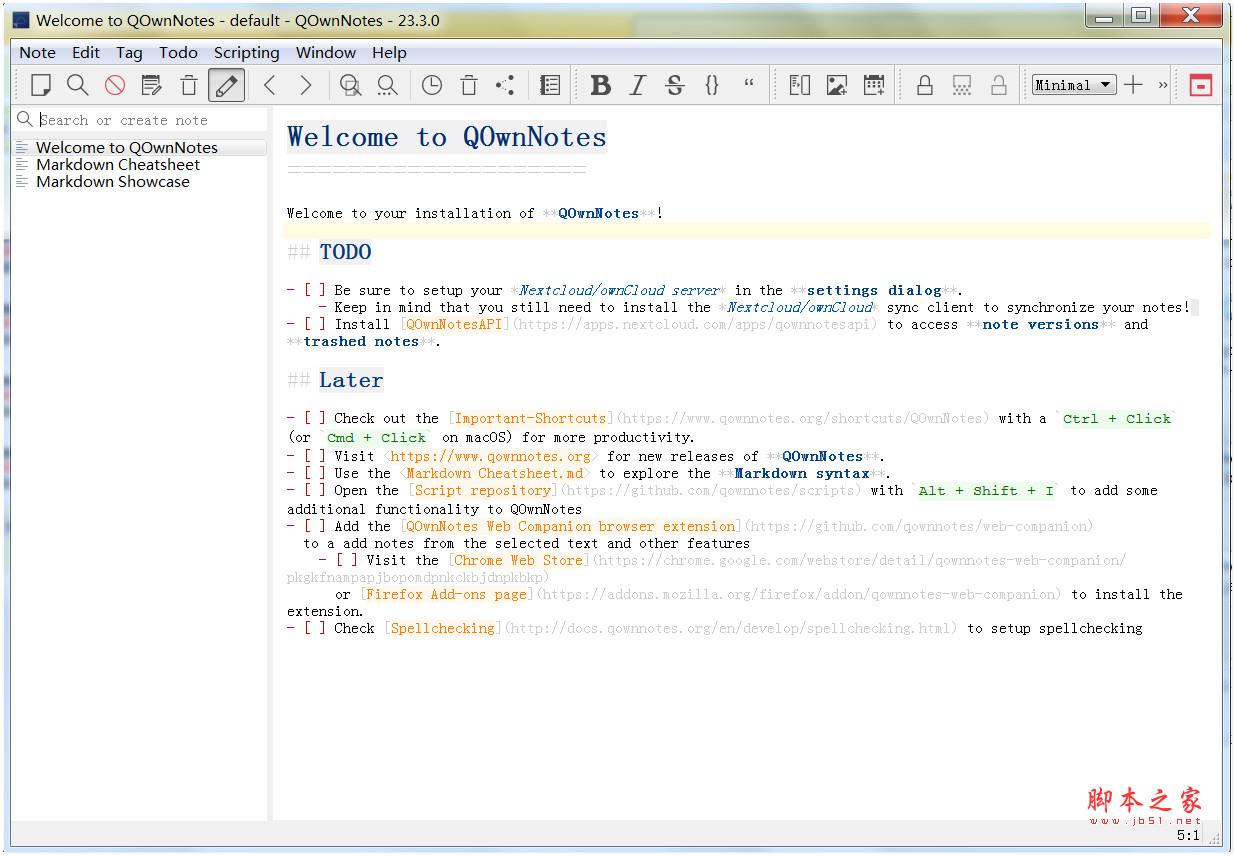1236x856 pixels.
Task: Open the todo list icon
Action: [x=549, y=85]
